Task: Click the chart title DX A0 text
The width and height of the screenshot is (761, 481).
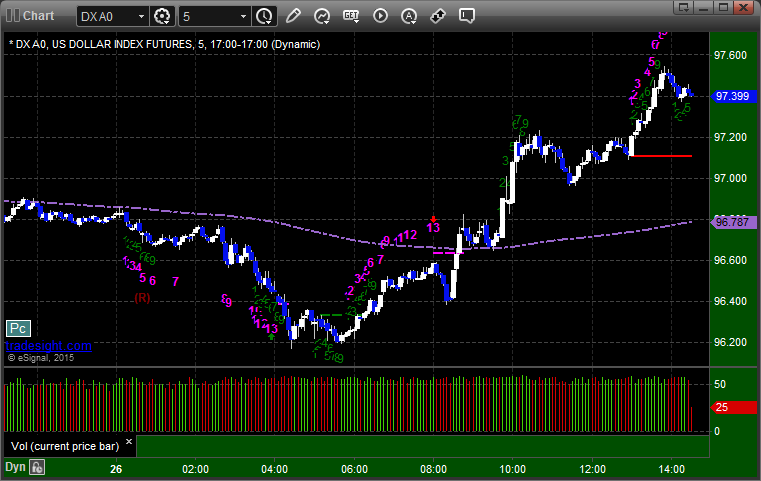Action: pos(165,44)
